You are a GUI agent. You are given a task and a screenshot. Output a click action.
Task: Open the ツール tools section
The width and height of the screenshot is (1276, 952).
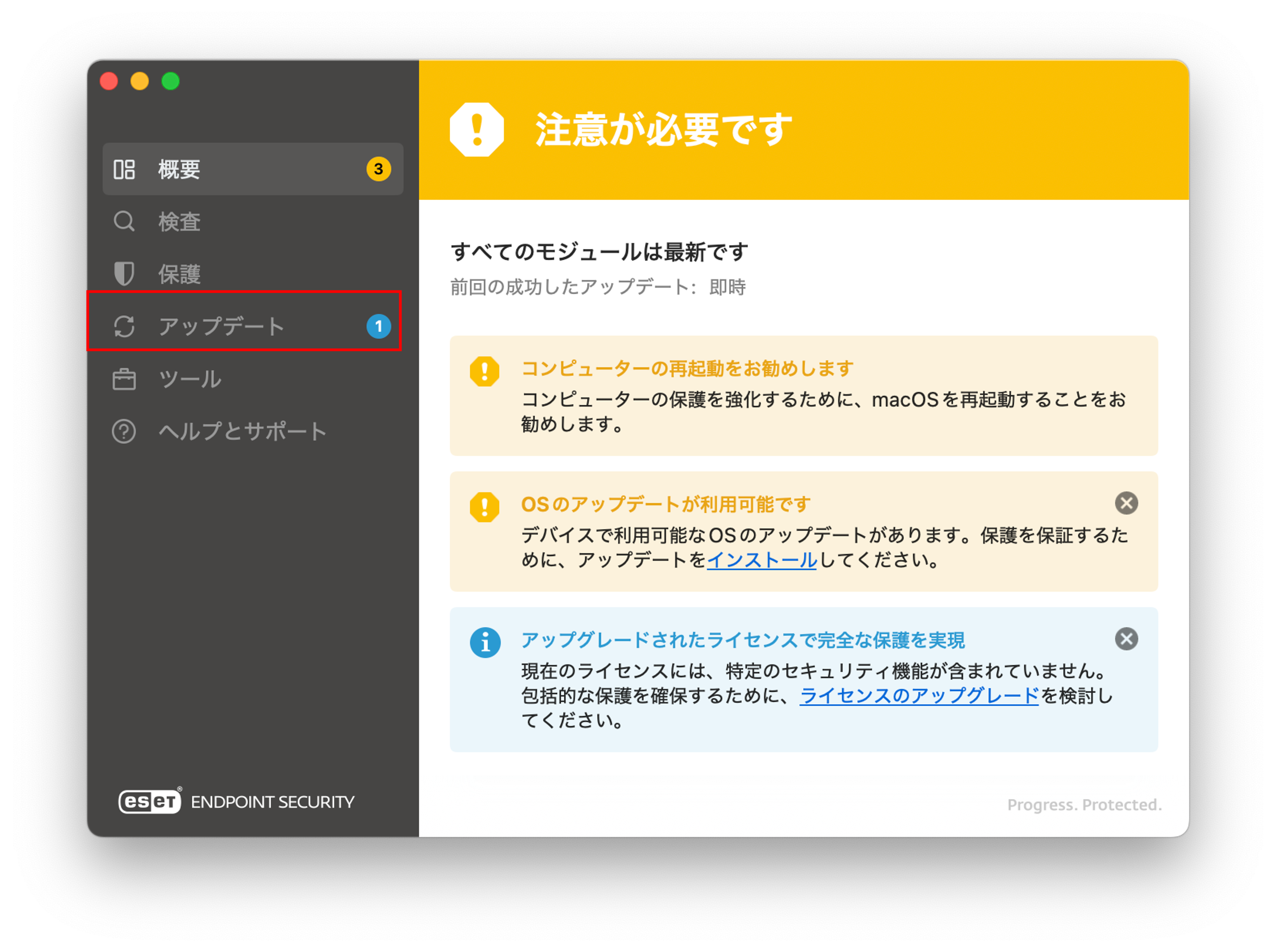click(x=252, y=379)
